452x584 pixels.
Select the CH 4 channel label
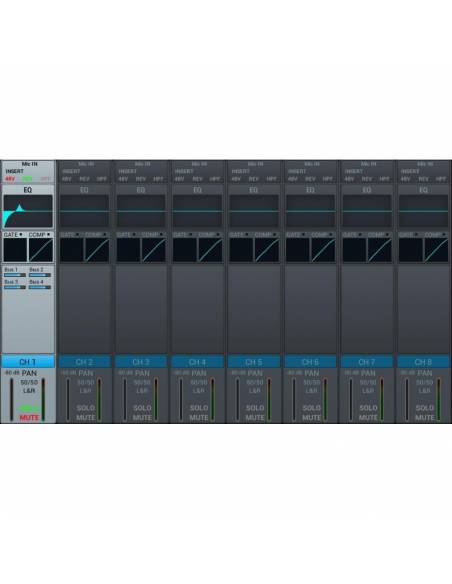click(x=197, y=362)
